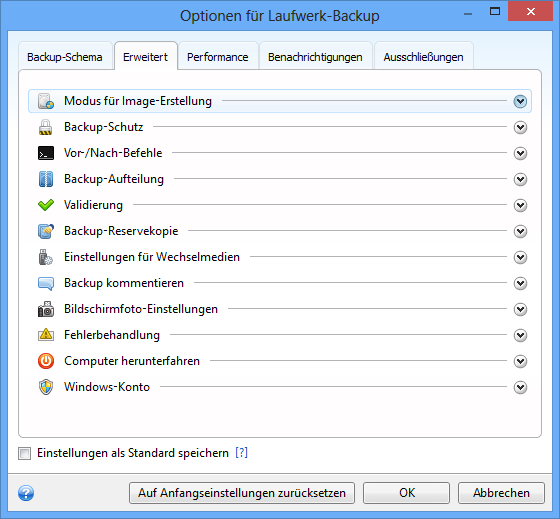Viewport: 560px width, 519px height.
Task: Open help via the blue question mark icon
Action: tap(26, 493)
